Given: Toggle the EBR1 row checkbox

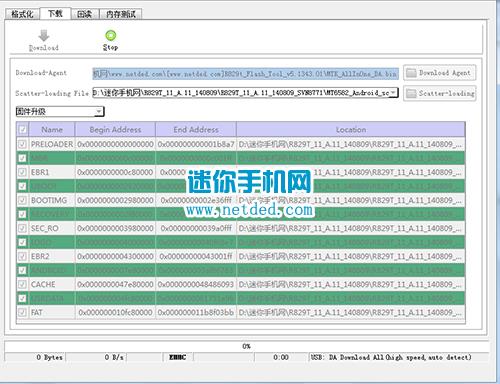Looking at the screenshot, I should click(x=22, y=172).
